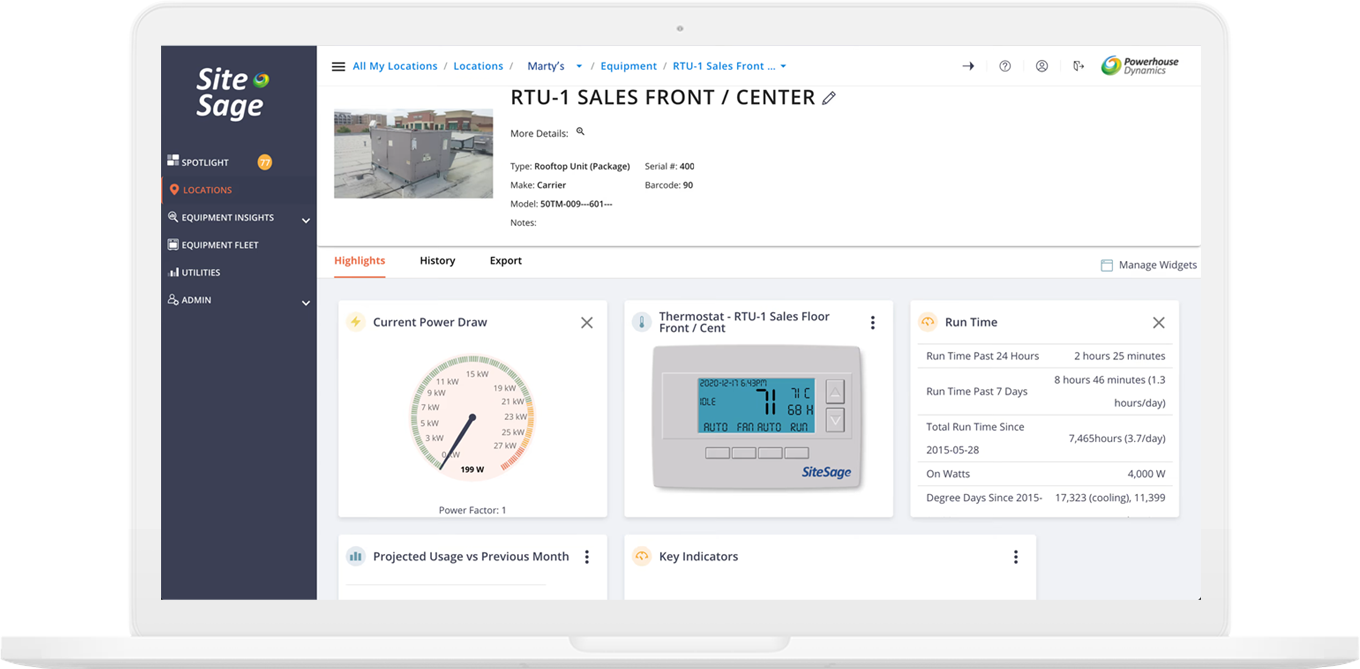1360x669 pixels.
Task: Edit the RTU-1 title with the pencil icon
Action: pos(829,98)
